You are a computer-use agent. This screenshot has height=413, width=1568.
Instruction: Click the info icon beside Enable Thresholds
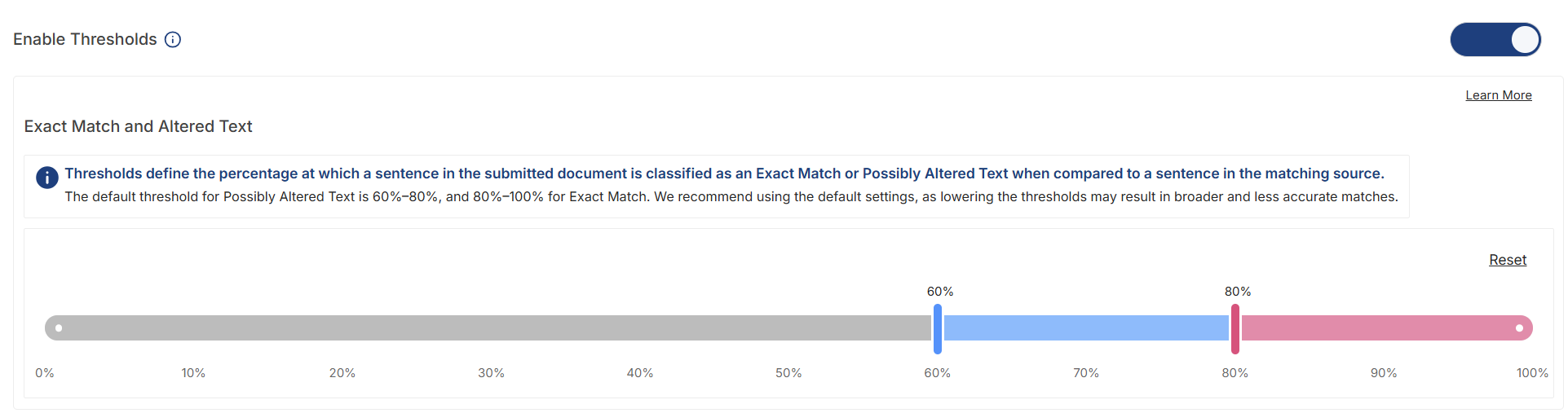pos(173,39)
